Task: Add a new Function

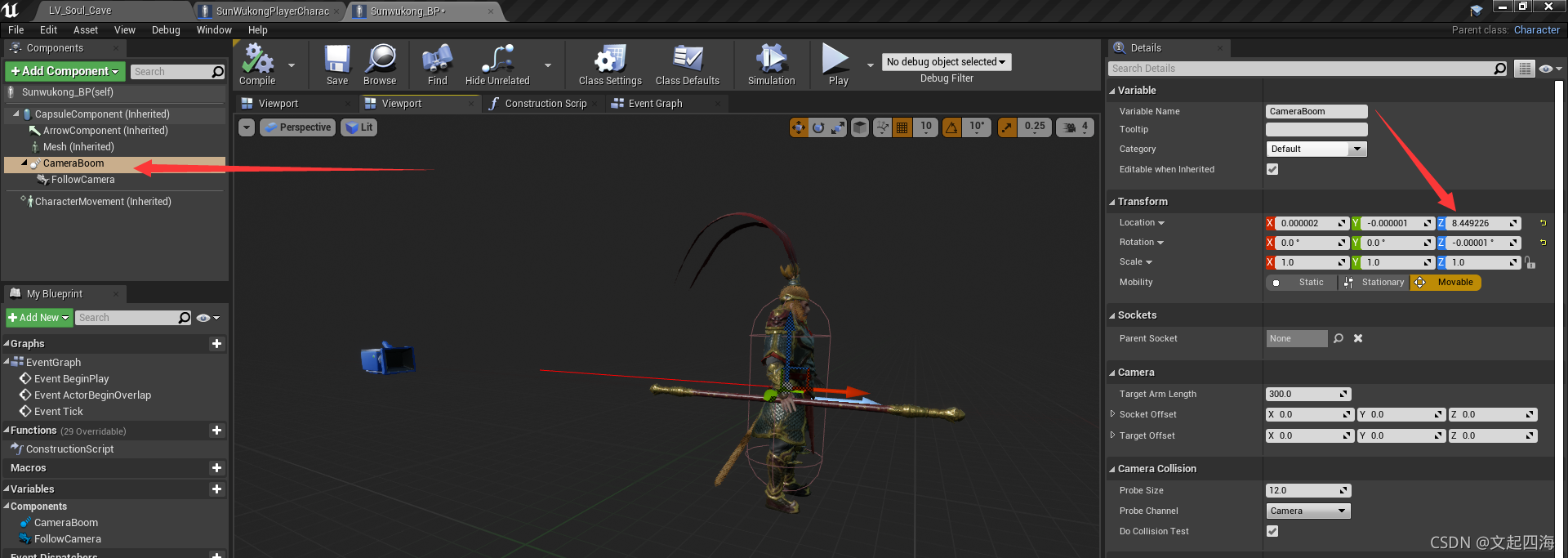Action: point(216,431)
